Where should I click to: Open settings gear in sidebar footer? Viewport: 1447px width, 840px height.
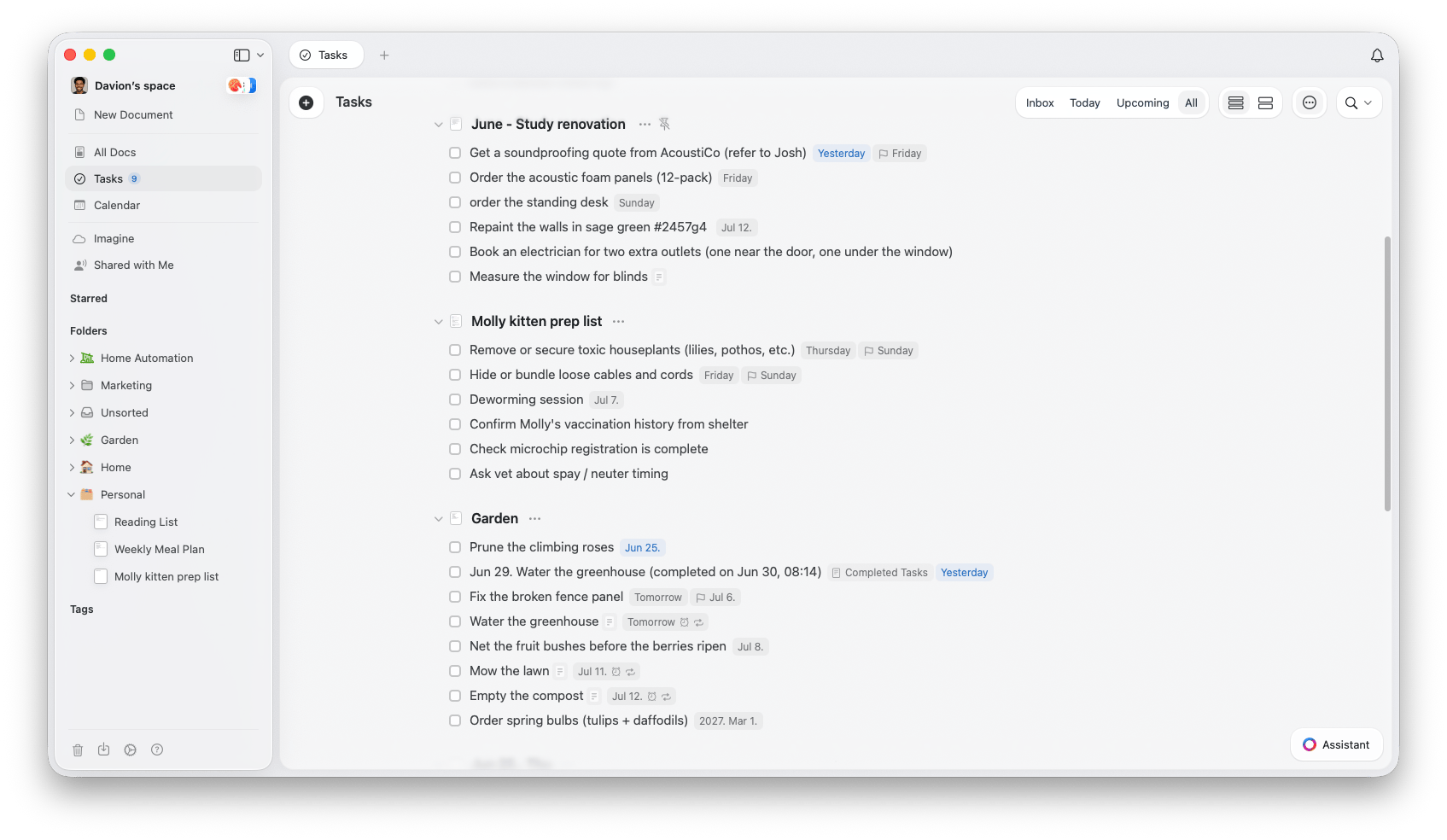pos(130,750)
